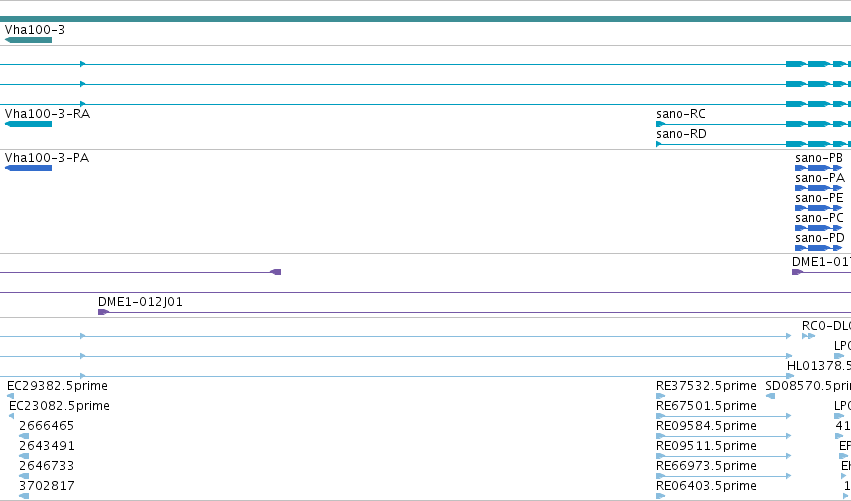
Task: Click the sano-PB protein feature
Action: click(x=818, y=168)
